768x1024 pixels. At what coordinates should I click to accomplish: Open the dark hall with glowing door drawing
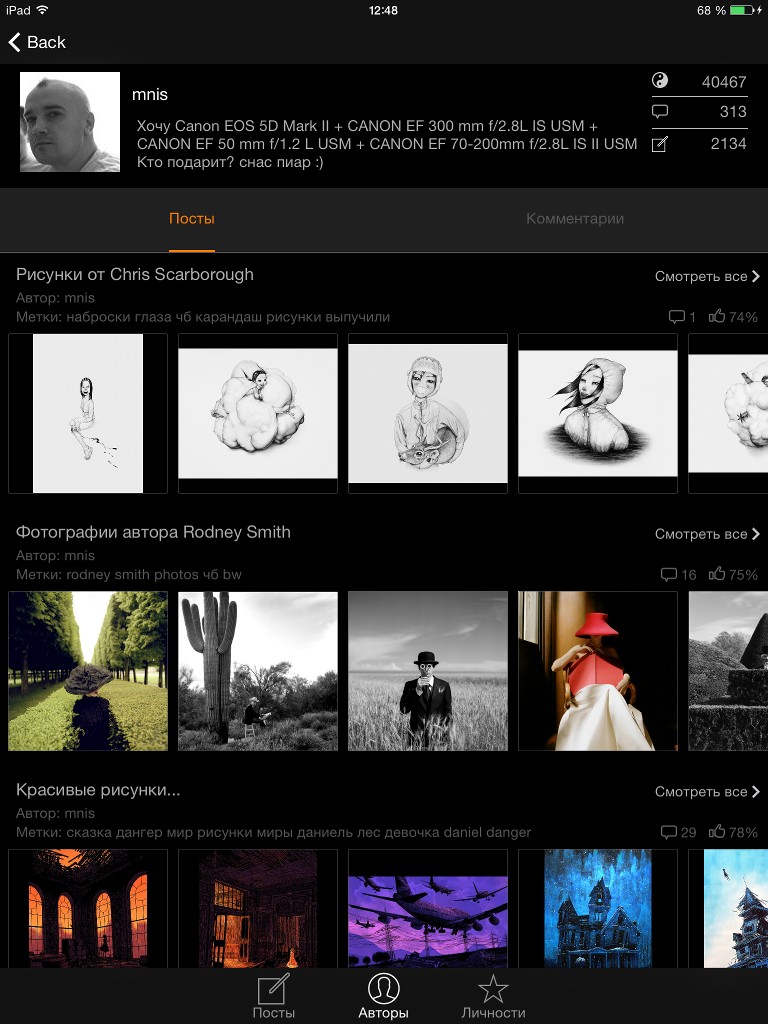[x=258, y=908]
